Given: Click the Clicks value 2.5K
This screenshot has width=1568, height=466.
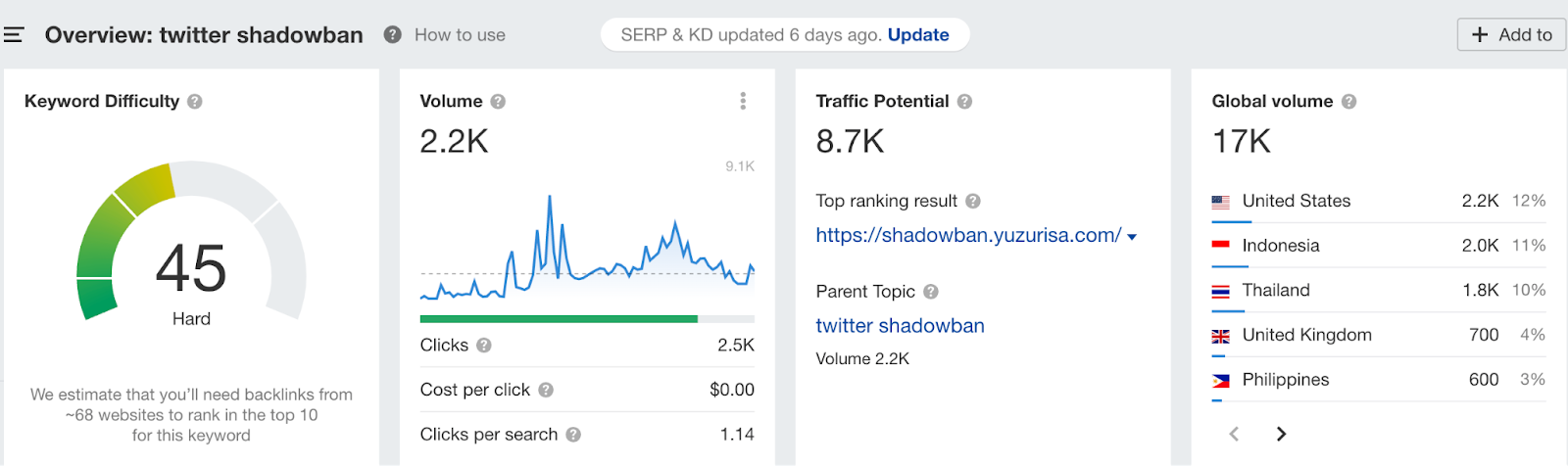Looking at the screenshot, I should [x=736, y=345].
